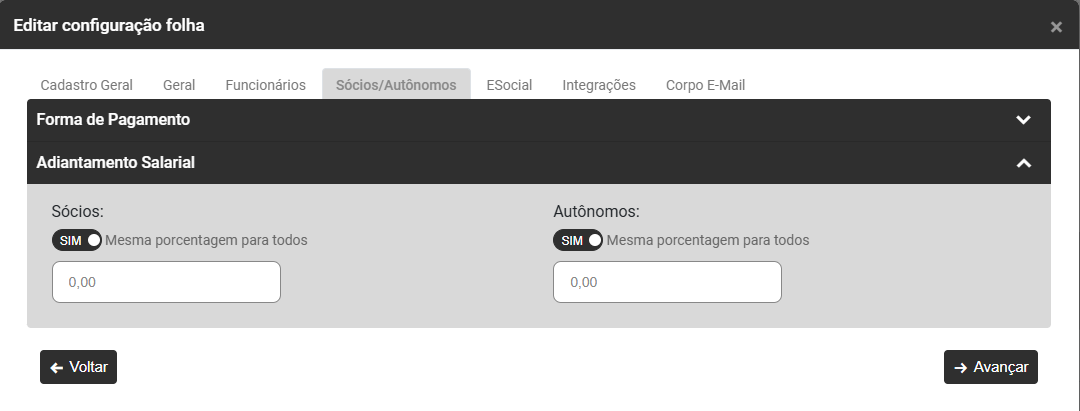This screenshot has height=411, width=1080.
Task: Open the Integrações tab
Action: [x=599, y=85]
